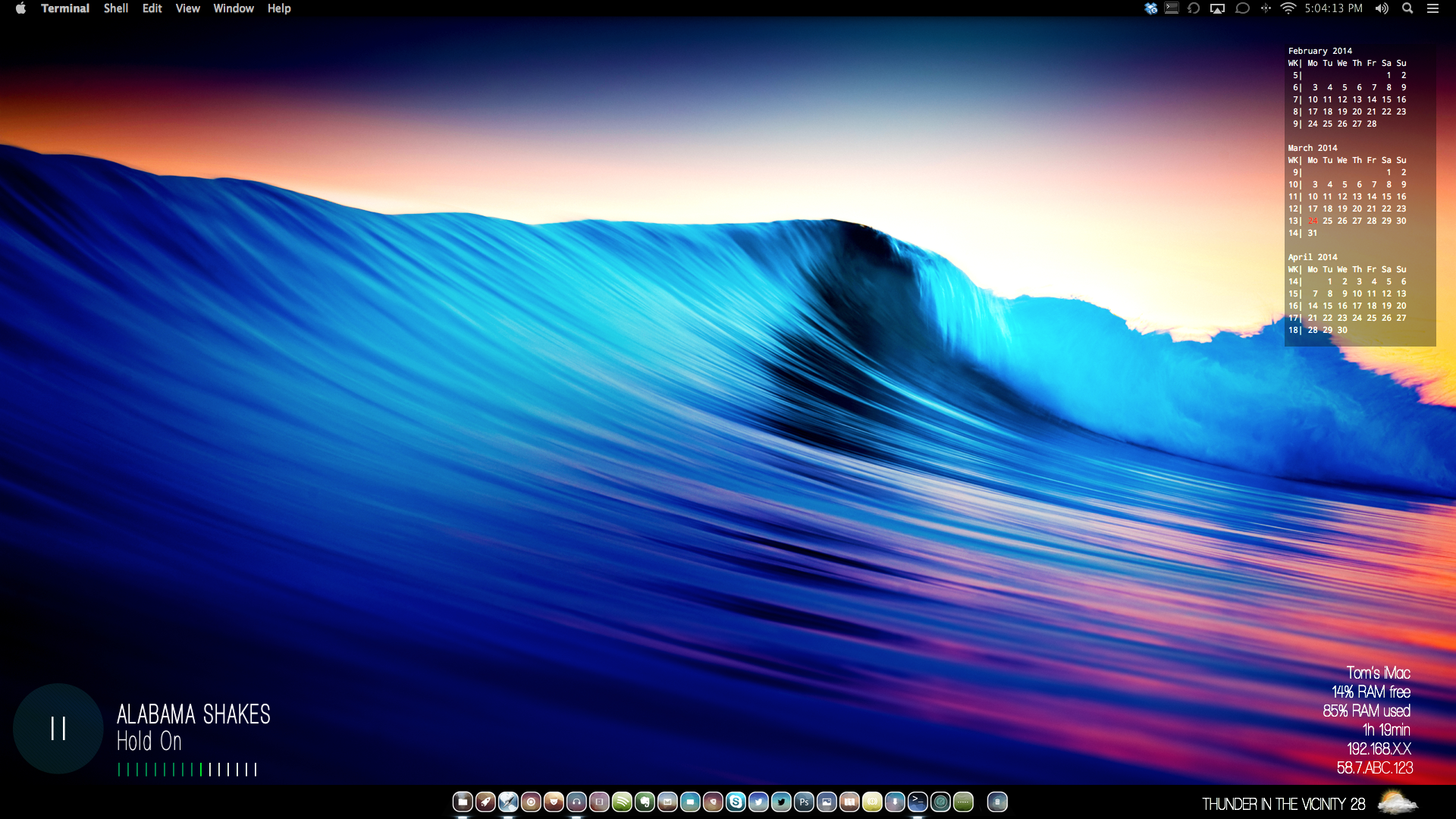Screen dimensions: 1456x819
Task: Open the Shell menu
Action: [x=115, y=8]
